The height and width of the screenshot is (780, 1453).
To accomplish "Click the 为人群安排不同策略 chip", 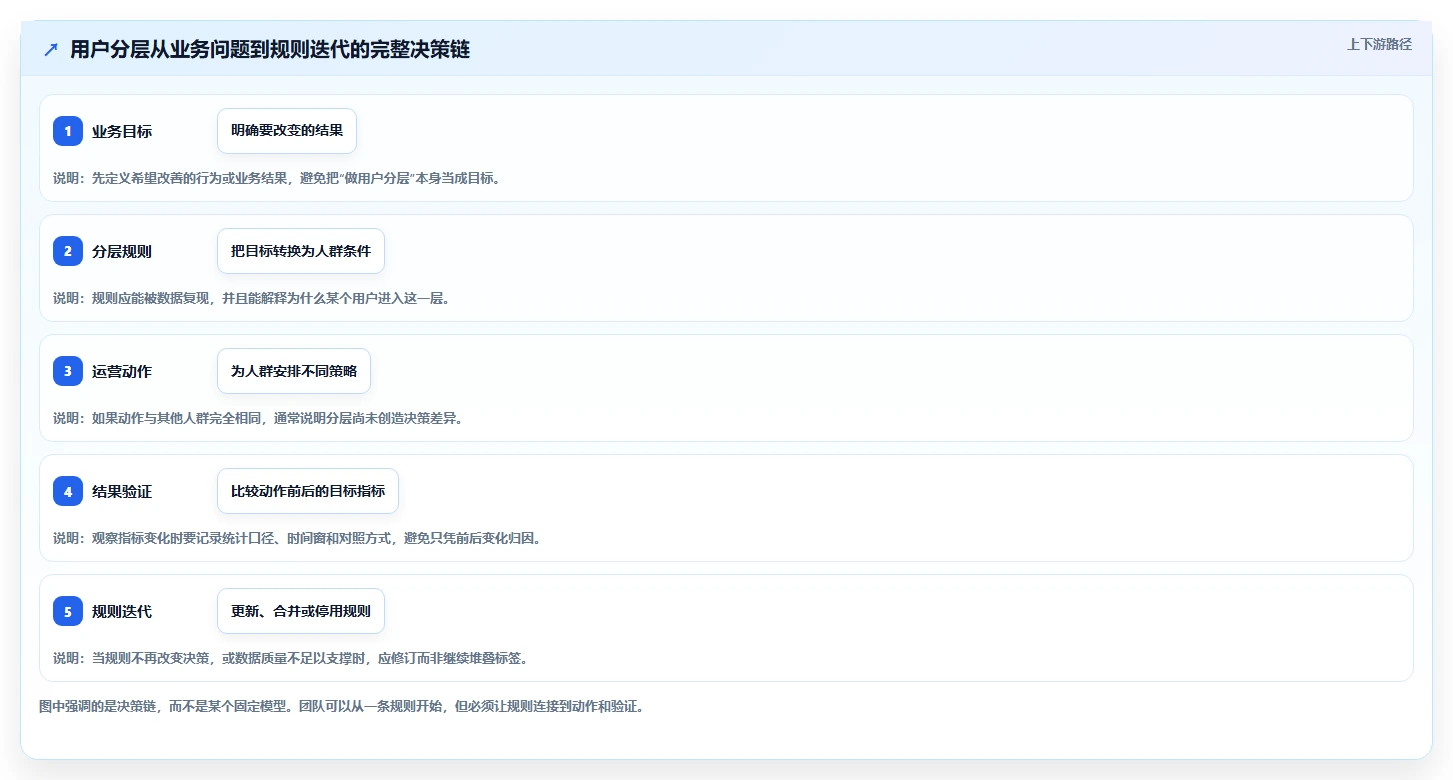I will click(x=294, y=371).
